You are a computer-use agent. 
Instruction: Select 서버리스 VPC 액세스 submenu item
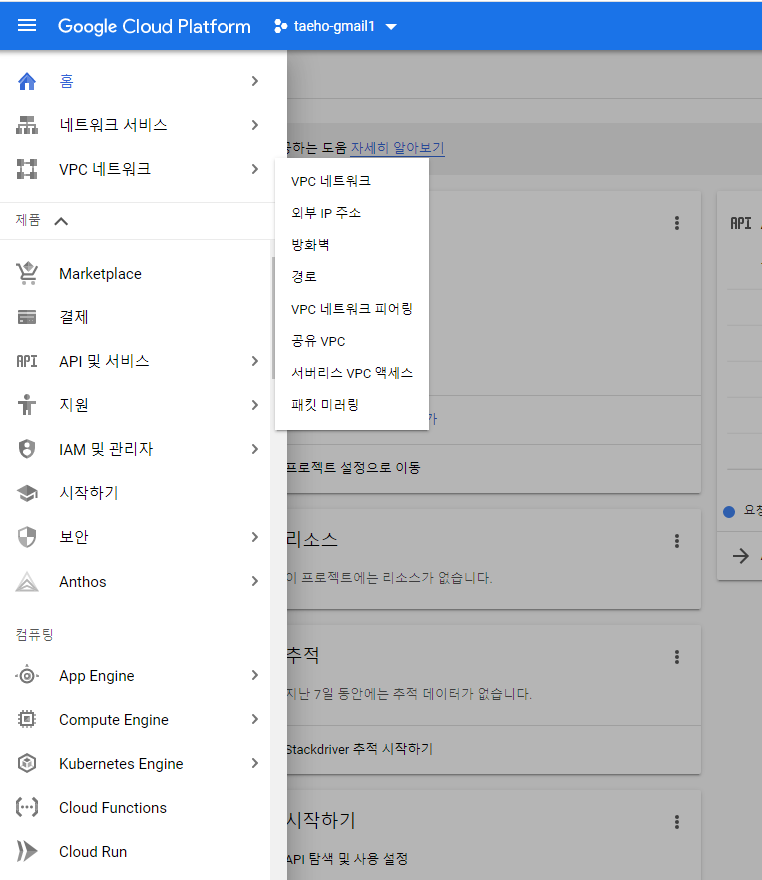click(x=352, y=373)
